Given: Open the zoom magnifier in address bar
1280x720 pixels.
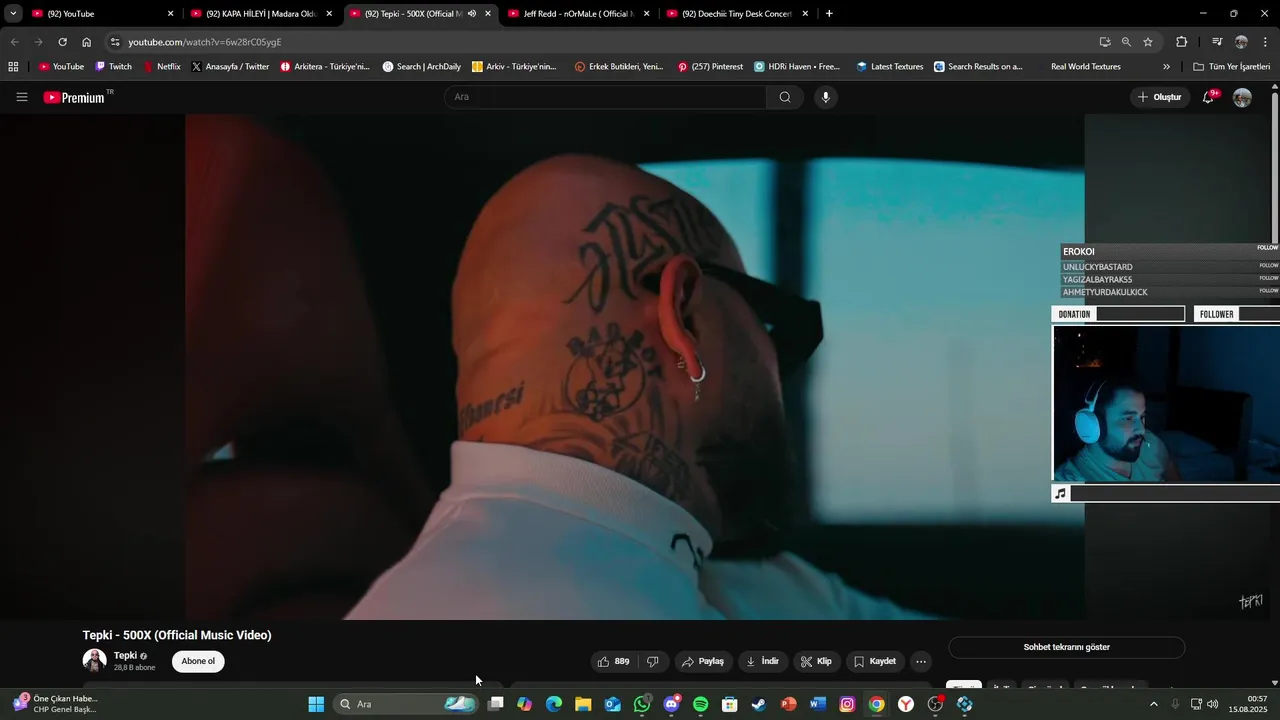Looking at the screenshot, I should coord(1126,42).
